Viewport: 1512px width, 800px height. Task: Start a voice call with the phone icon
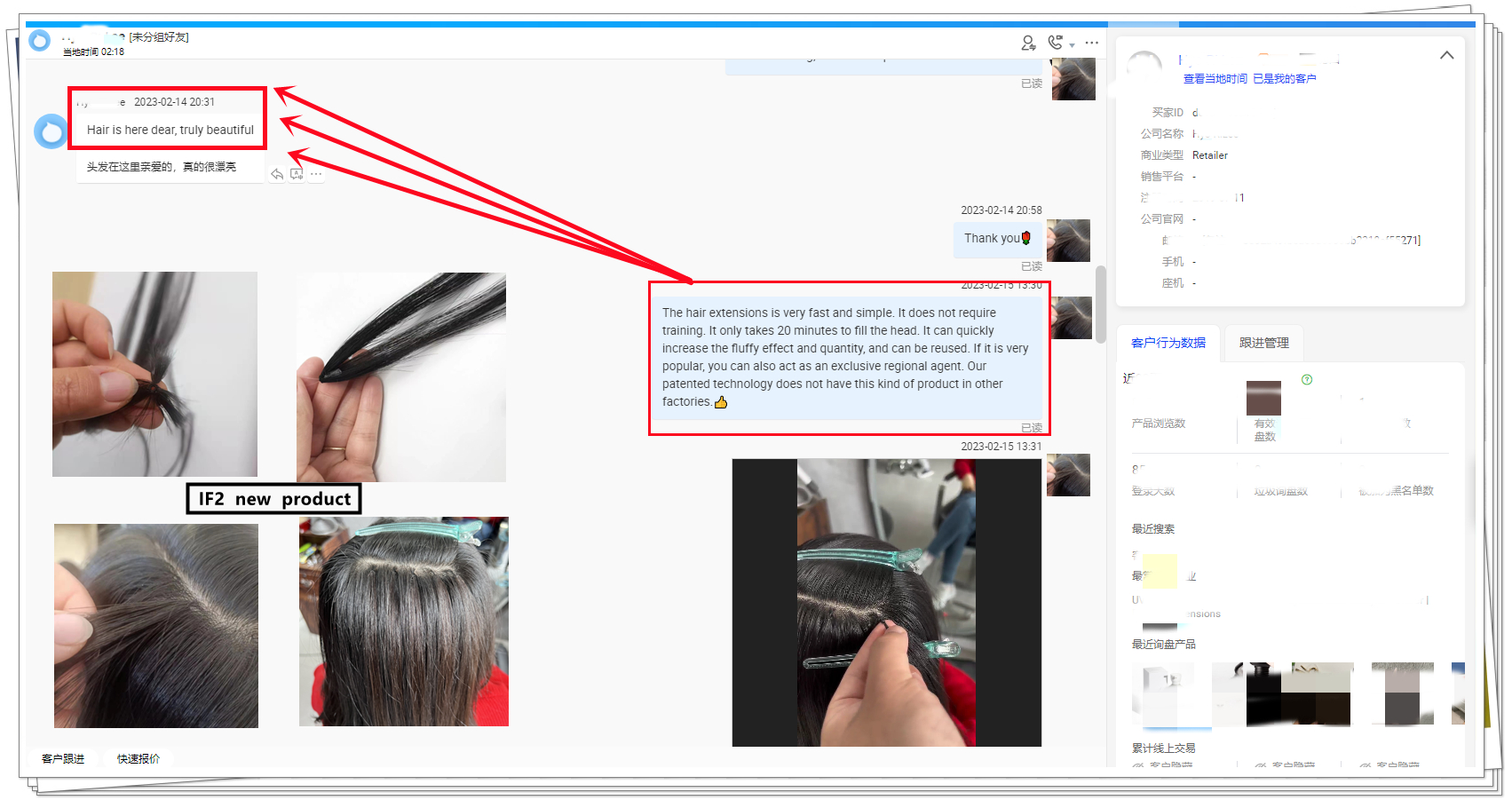point(1055,42)
